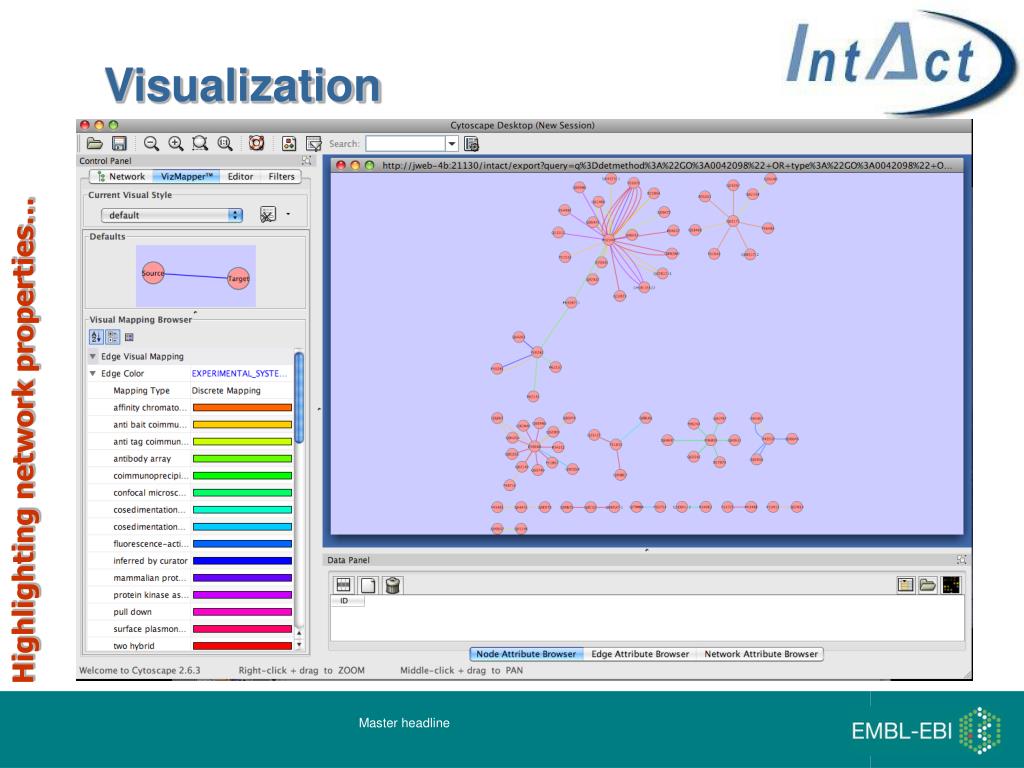Pick the orange swatch for affinity chromato...
The width and height of the screenshot is (1024, 768).
(242, 408)
